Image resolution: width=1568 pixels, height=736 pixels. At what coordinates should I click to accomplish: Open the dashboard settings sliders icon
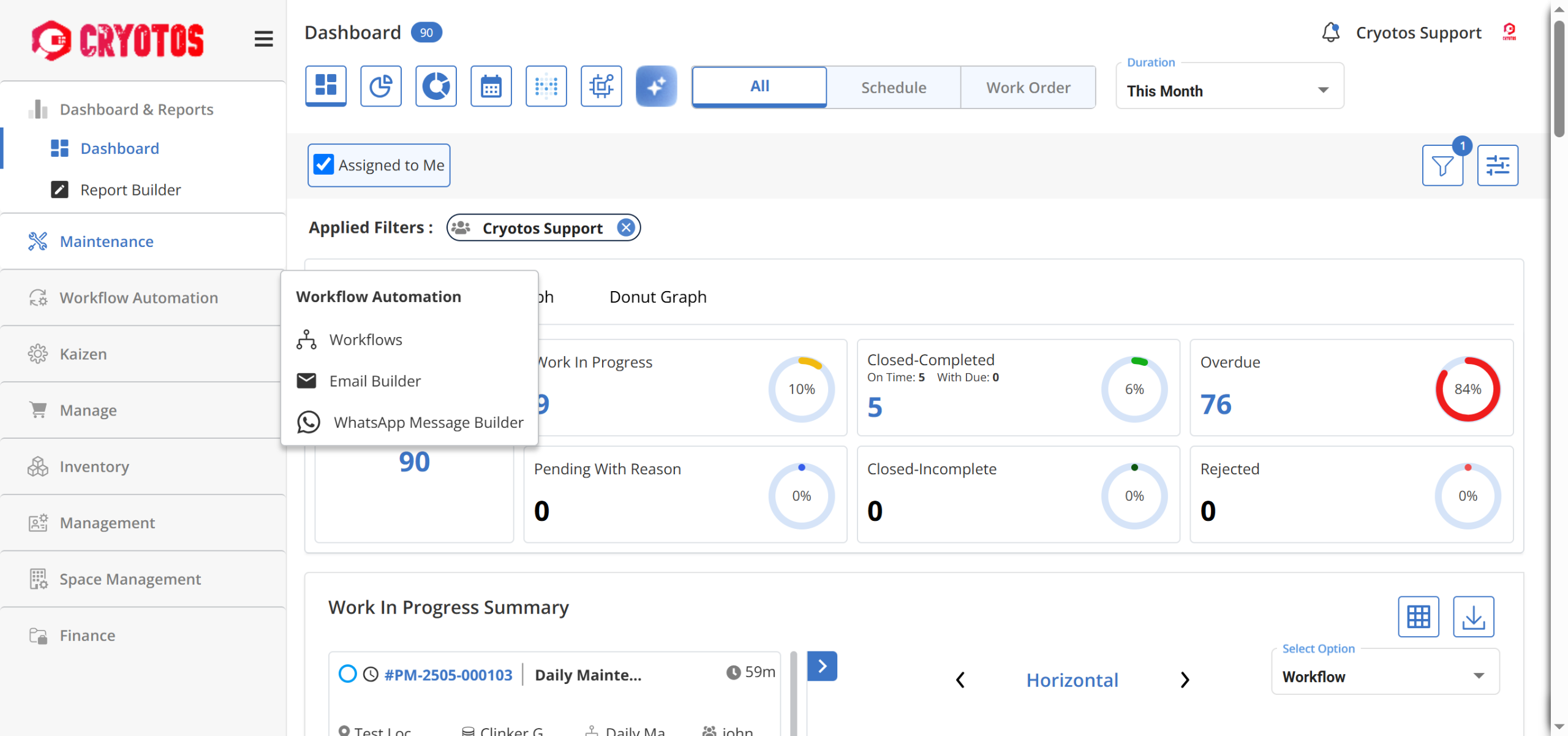1497,165
